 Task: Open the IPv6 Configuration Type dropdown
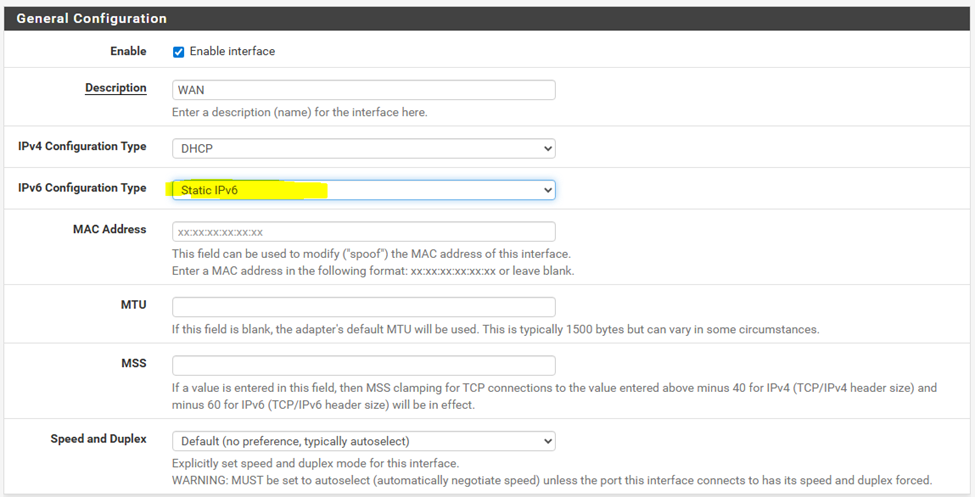363,190
